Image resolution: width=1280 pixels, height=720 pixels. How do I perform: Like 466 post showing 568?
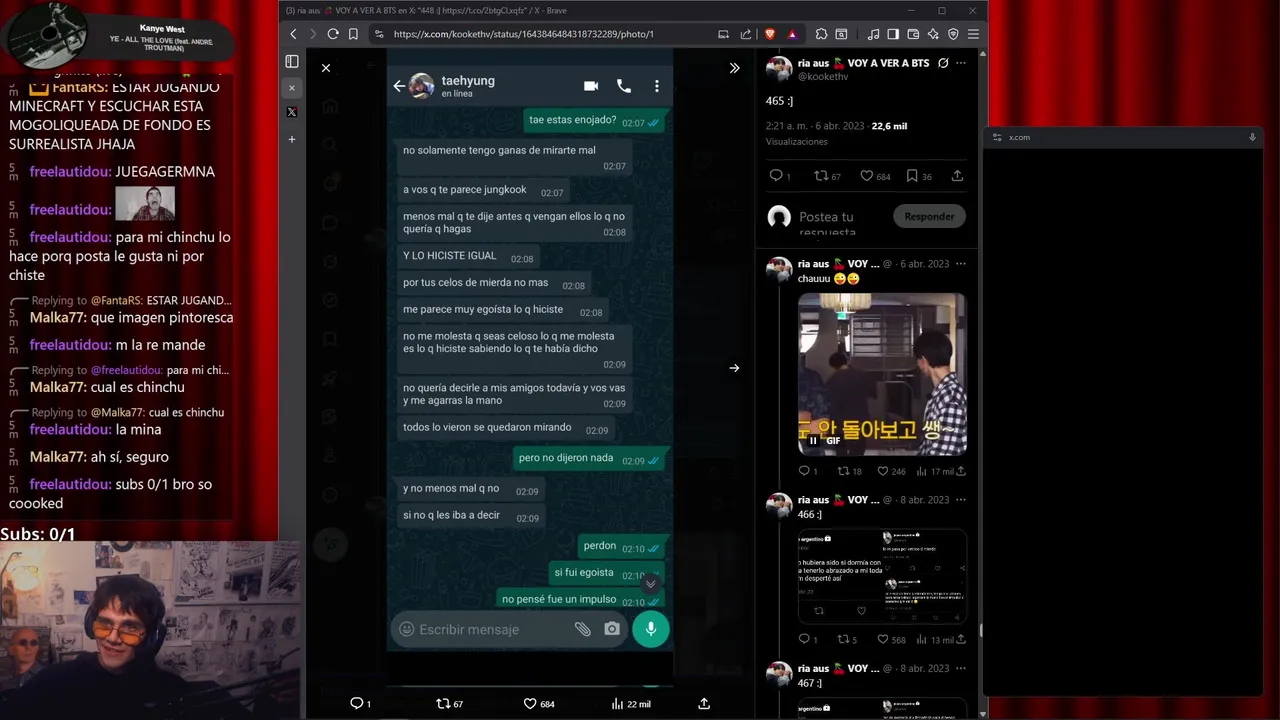[891, 639]
